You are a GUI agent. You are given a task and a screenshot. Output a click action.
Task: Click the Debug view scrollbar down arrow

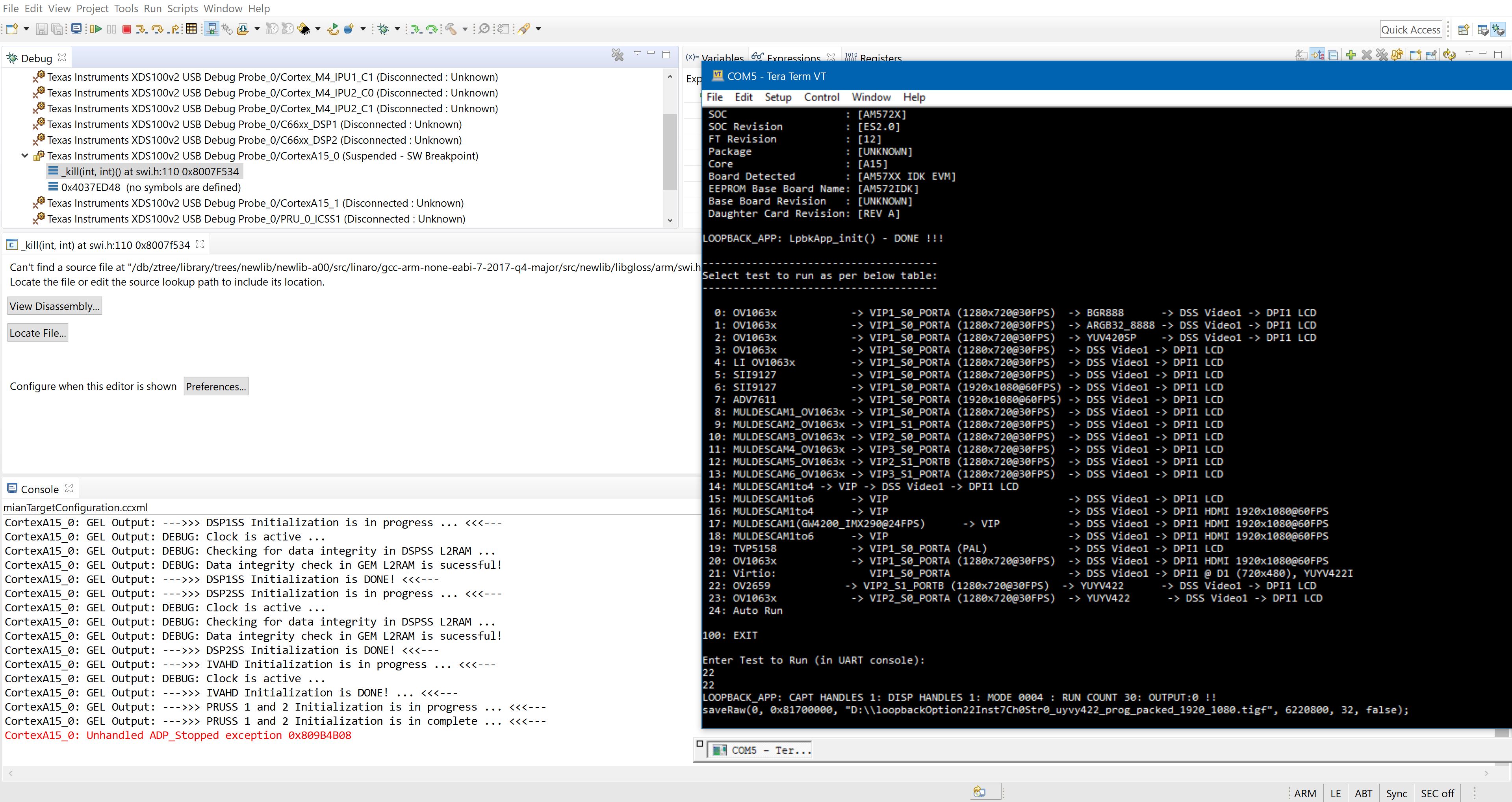click(670, 220)
